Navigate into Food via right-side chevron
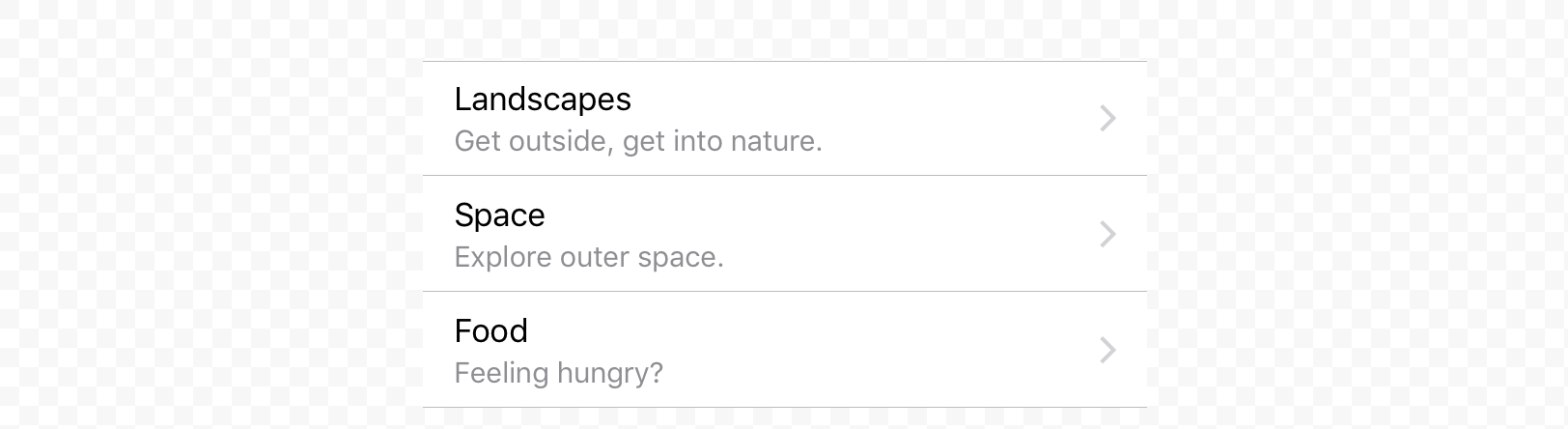 (1107, 351)
